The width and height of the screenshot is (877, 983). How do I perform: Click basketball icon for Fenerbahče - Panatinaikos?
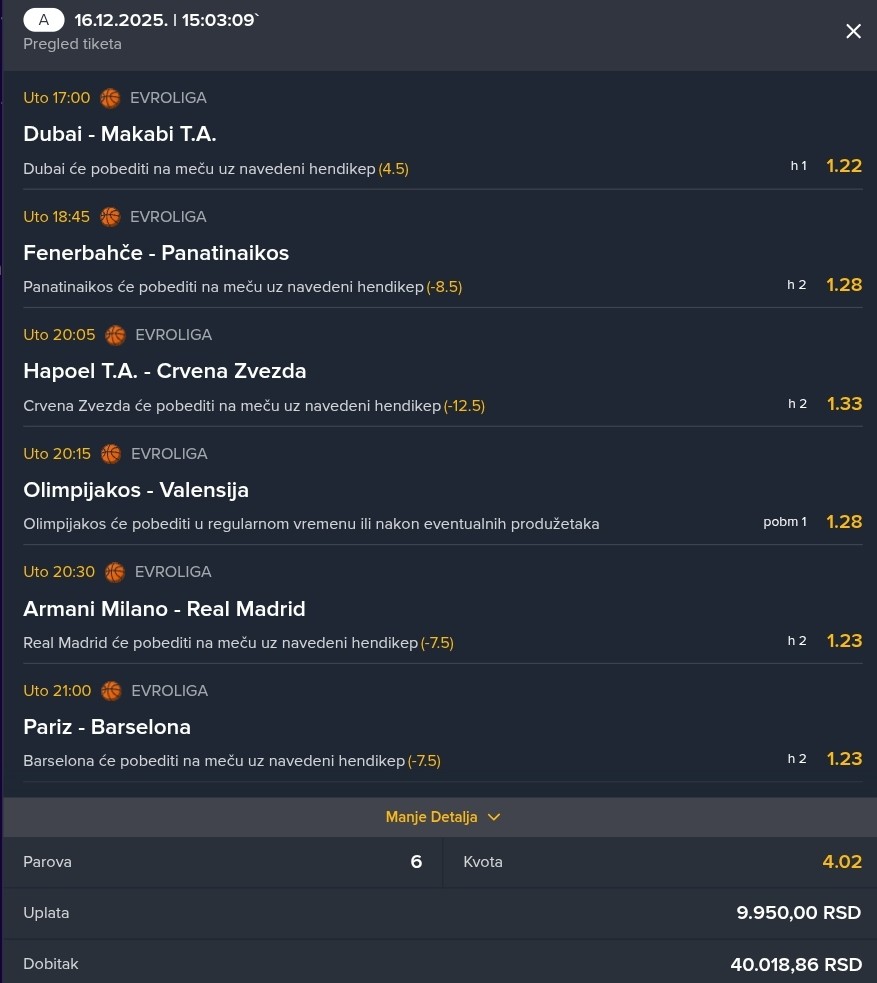point(110,217)
